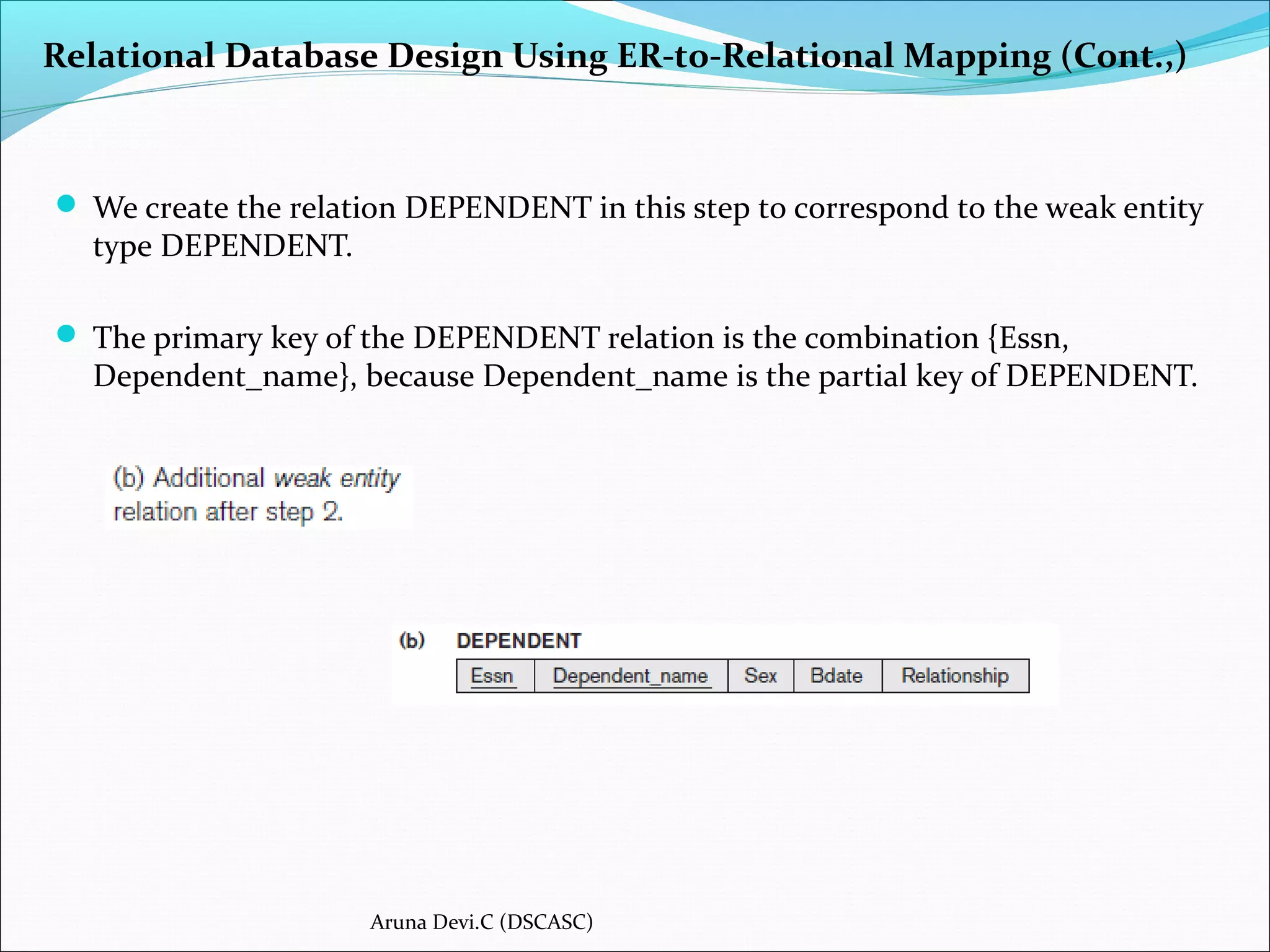Screen dimensions: 1270x952
Task: Click the 'Essn' table cell
Action: (x=495, y=676)
